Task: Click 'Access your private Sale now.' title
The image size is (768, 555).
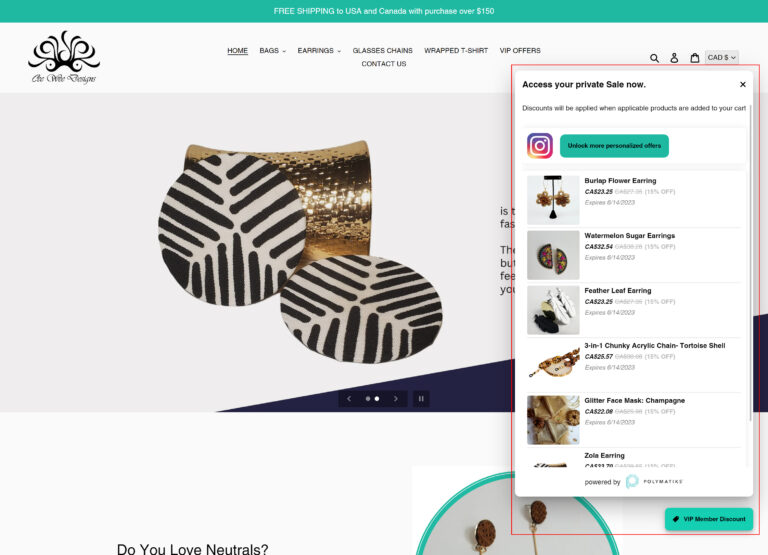Action: click(584, 84)
